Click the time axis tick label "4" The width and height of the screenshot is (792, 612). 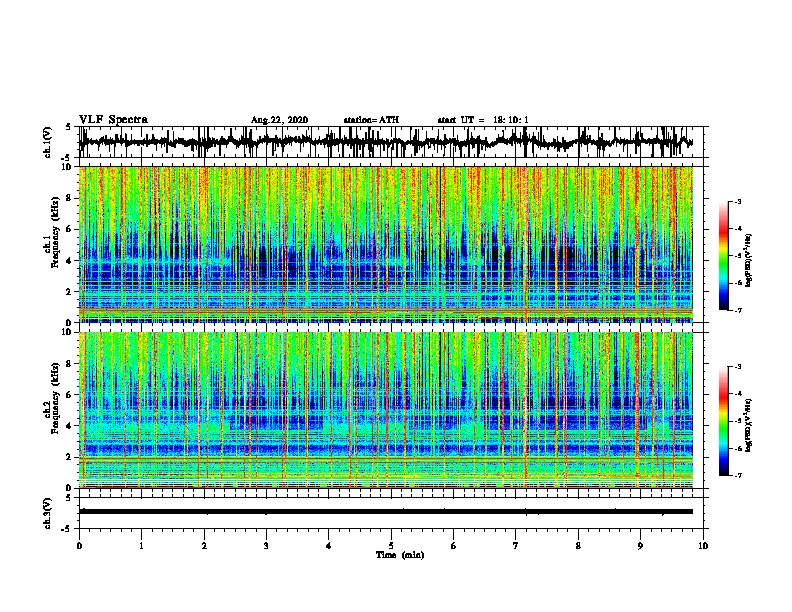[x=329, y=546]
